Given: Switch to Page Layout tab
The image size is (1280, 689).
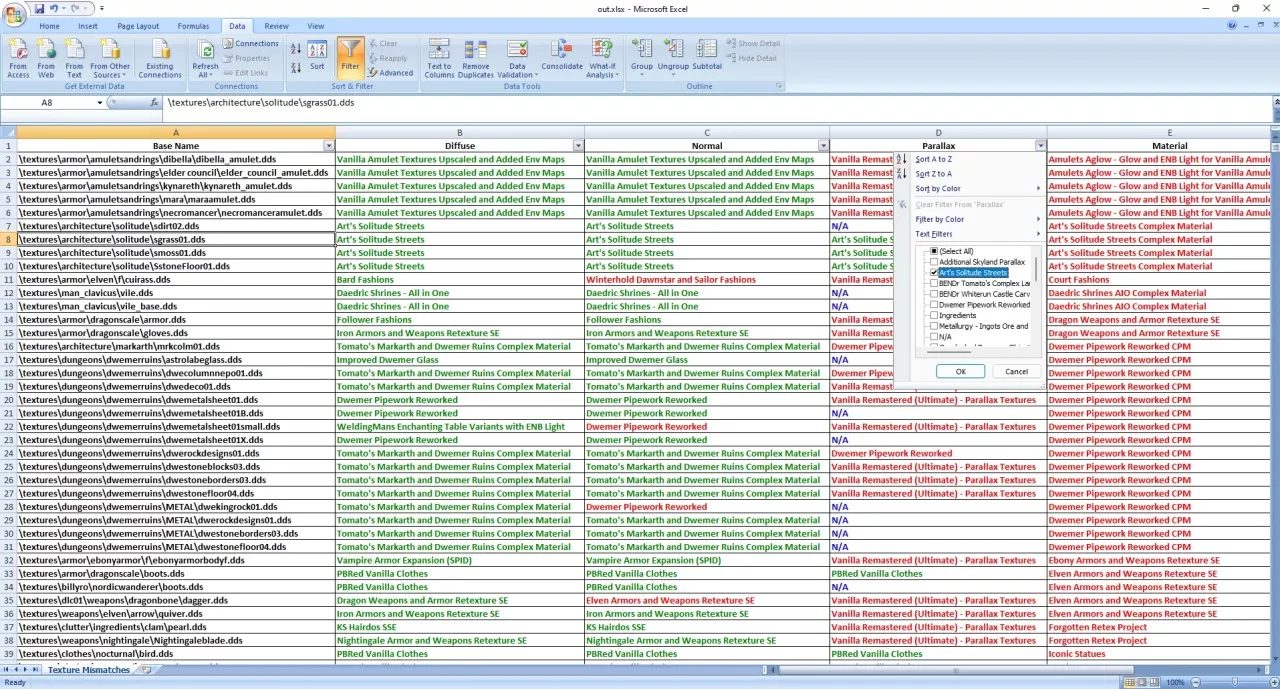Looking at the screenshot, I should point(138,26).
